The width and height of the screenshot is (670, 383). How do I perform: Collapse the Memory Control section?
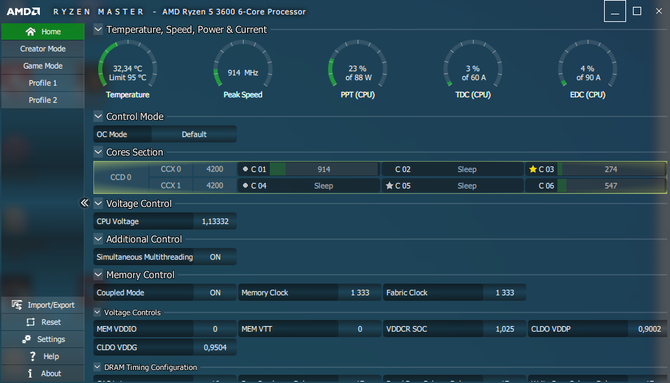(98, 274)
